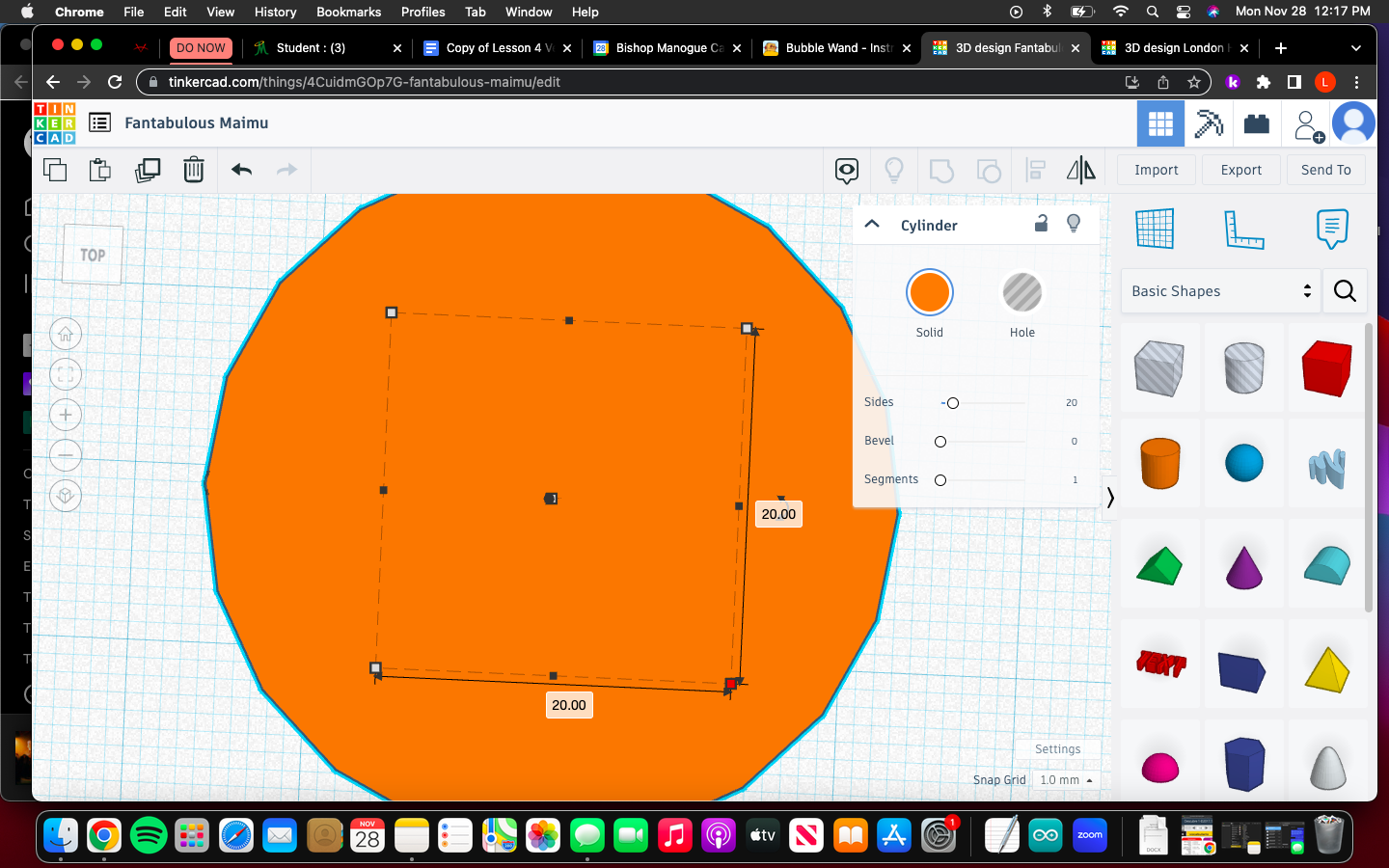Viewport: 1389px width, 868px height.
Task: Click the Import button
Action: pyautogui.click(x=1156, y=169)
